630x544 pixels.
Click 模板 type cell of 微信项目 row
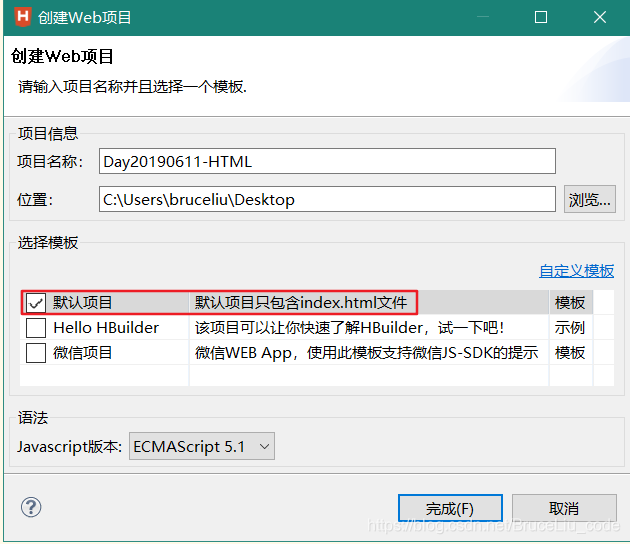pos(570,353)
